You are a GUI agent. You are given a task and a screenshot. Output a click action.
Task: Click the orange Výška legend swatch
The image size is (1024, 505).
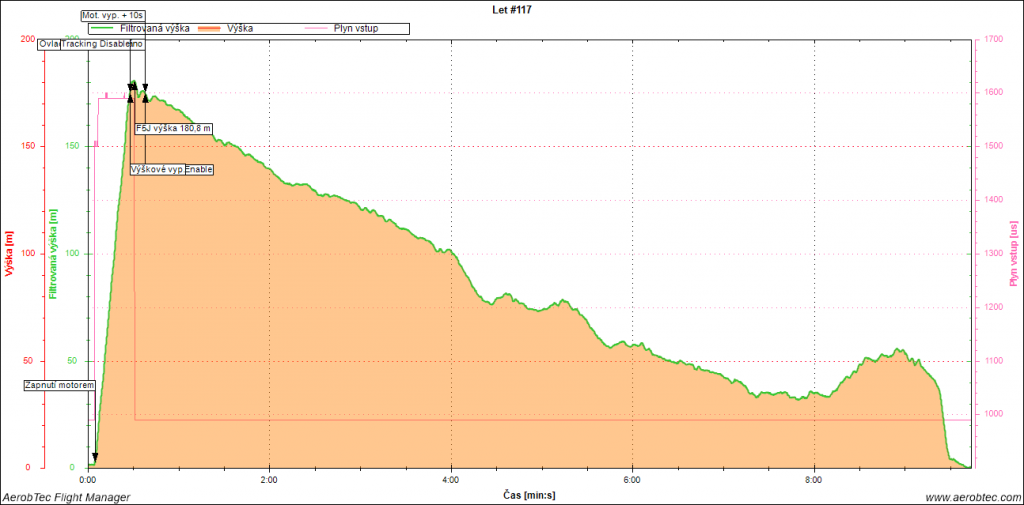click(x=211, y=29)
